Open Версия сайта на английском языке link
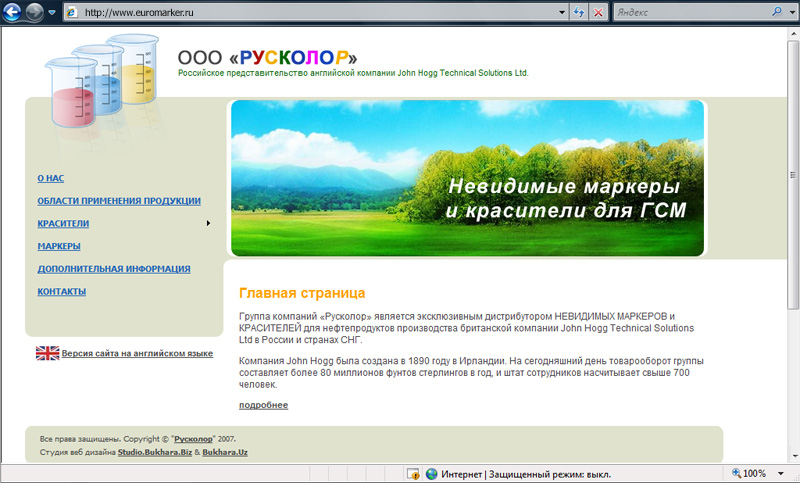The image size is (800, 483). (x=137, y=353)
